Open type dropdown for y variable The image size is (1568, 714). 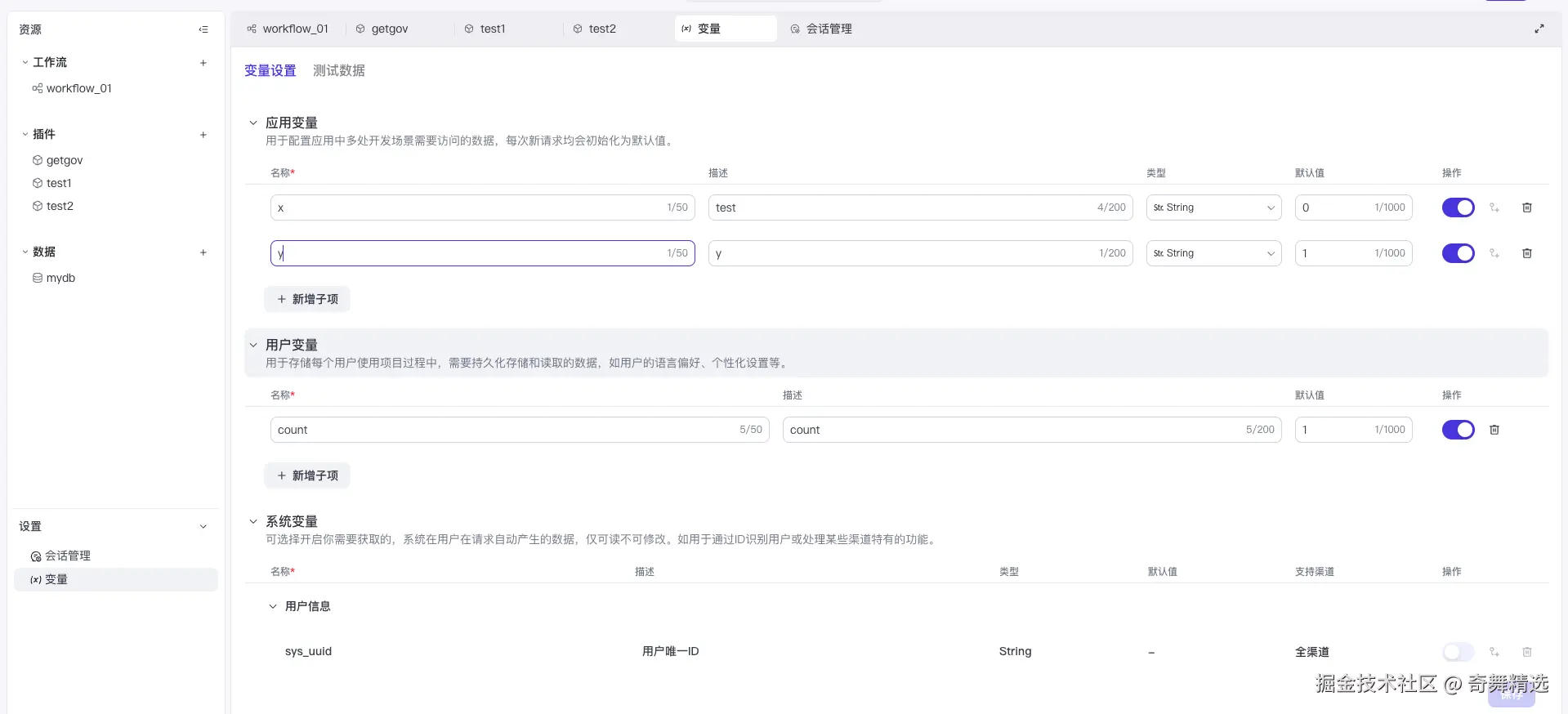[x=1213, y=253]
